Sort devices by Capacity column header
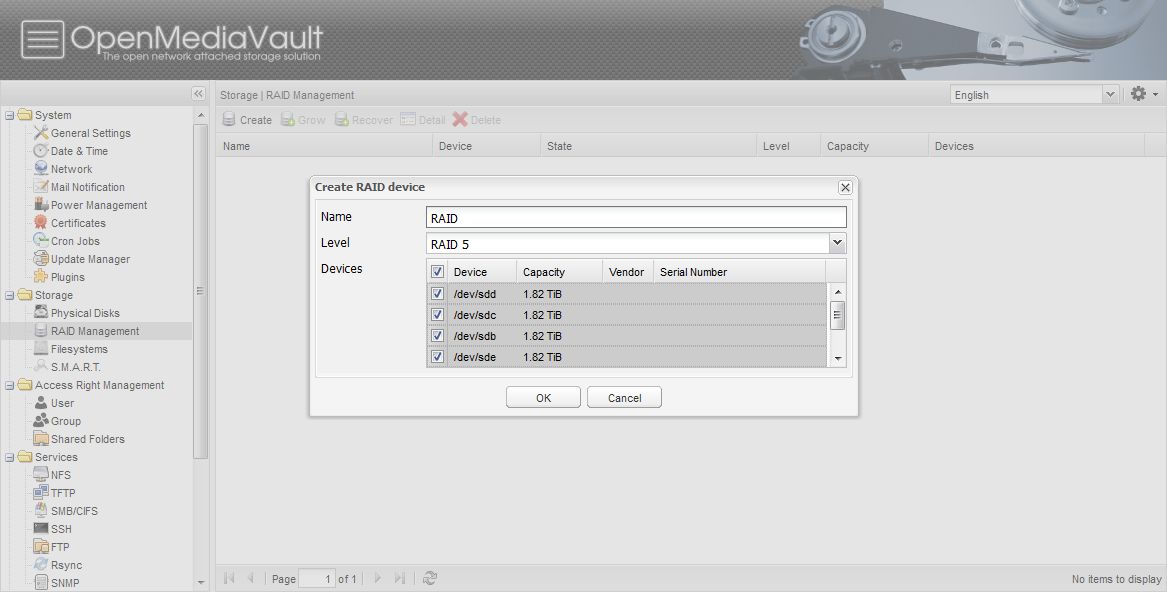The image size is (1167, 592). (x=559, y=272)
